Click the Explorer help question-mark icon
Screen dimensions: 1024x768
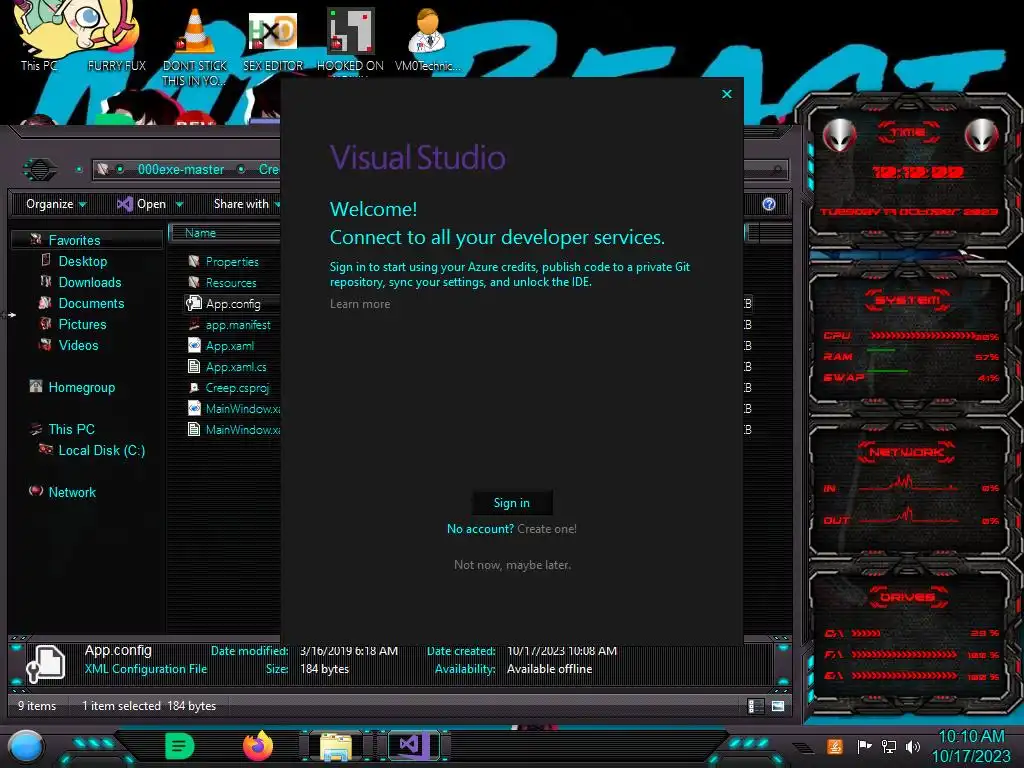[769, 204]
